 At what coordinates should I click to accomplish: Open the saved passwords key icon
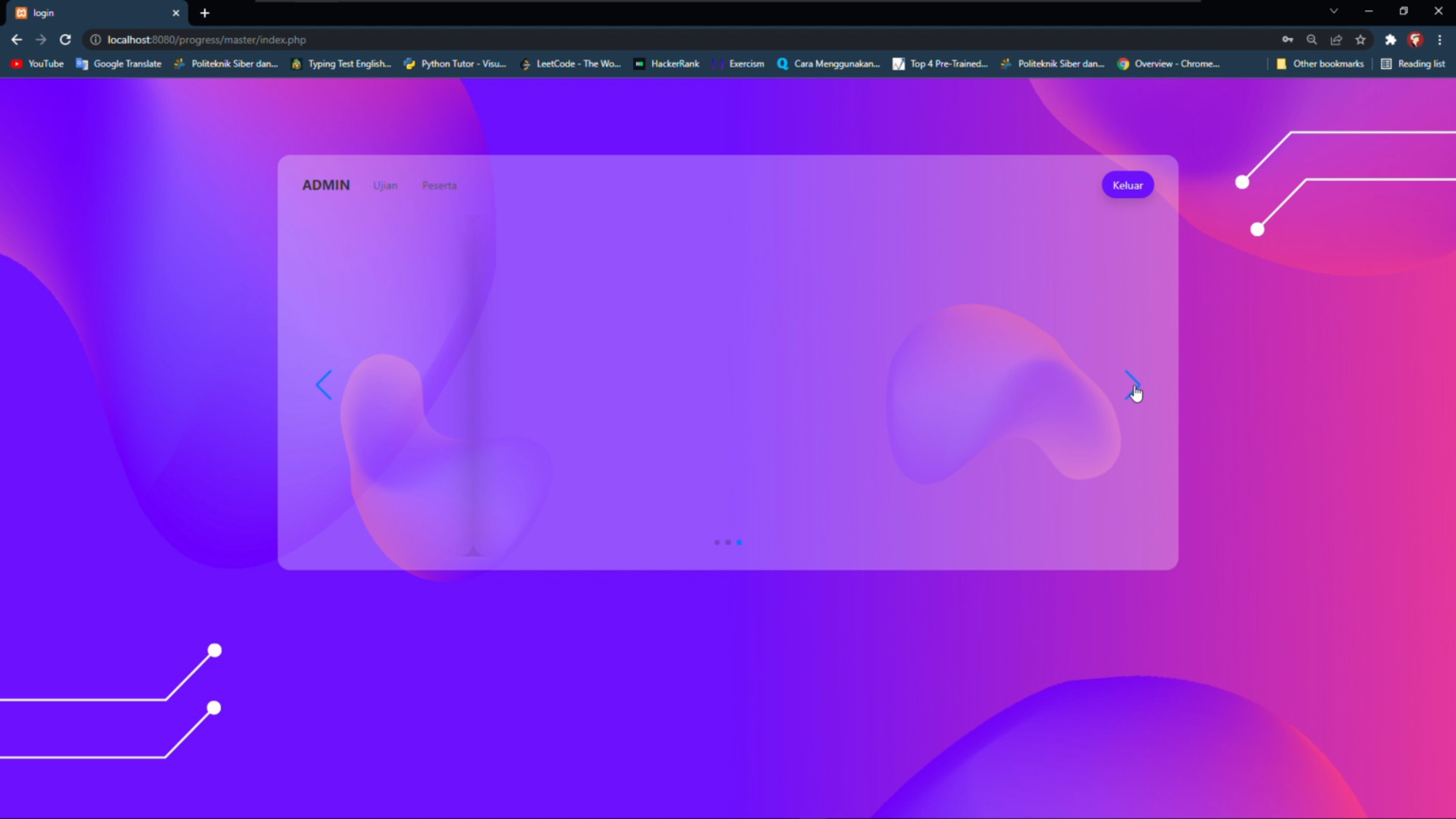1287,39
